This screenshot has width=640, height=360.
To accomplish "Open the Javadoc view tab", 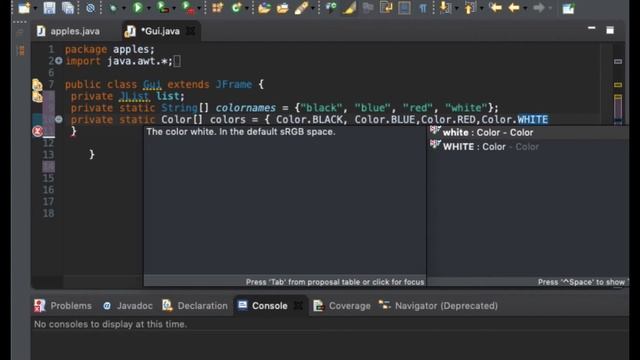I will [128, 306].
